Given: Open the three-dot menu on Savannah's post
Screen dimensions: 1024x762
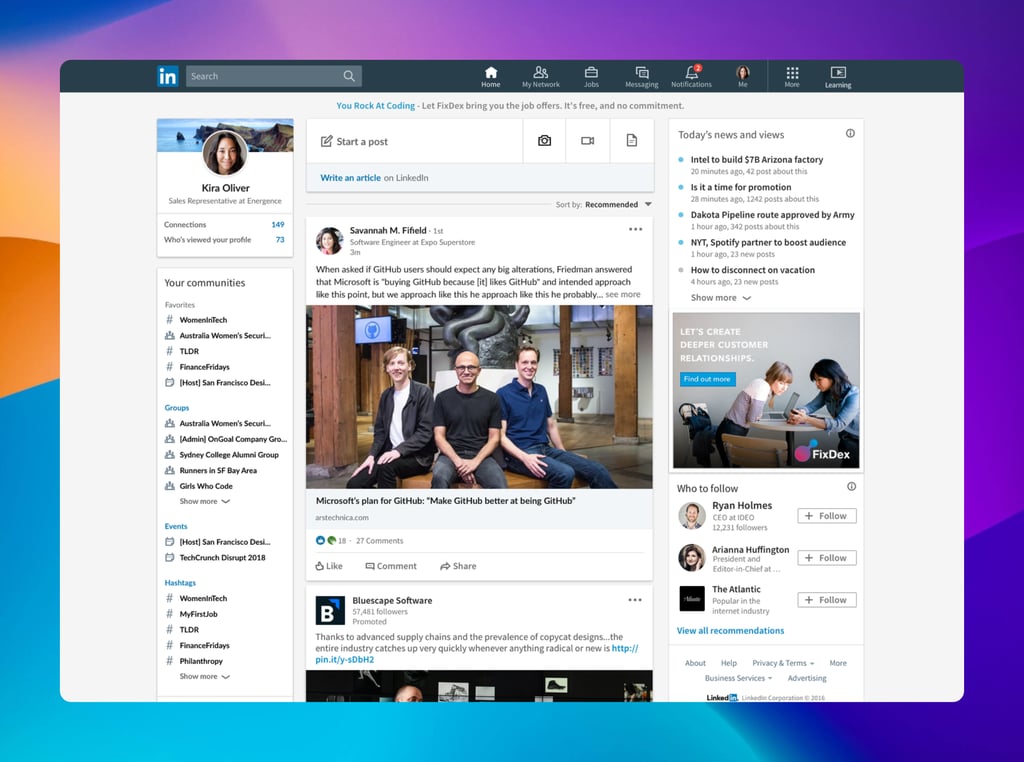Looking at the screenshot, I should 635,229.
